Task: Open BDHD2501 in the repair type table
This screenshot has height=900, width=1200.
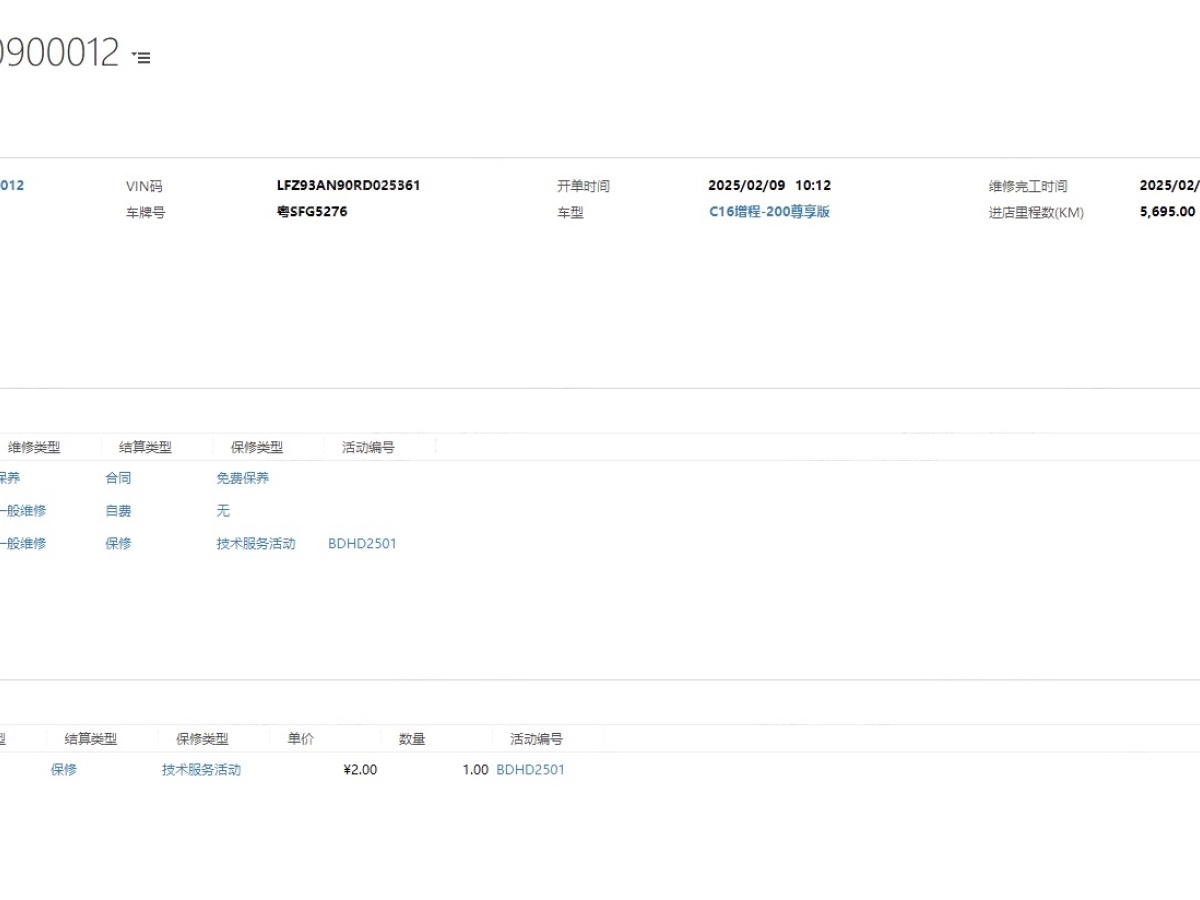Action: point(362,544)
